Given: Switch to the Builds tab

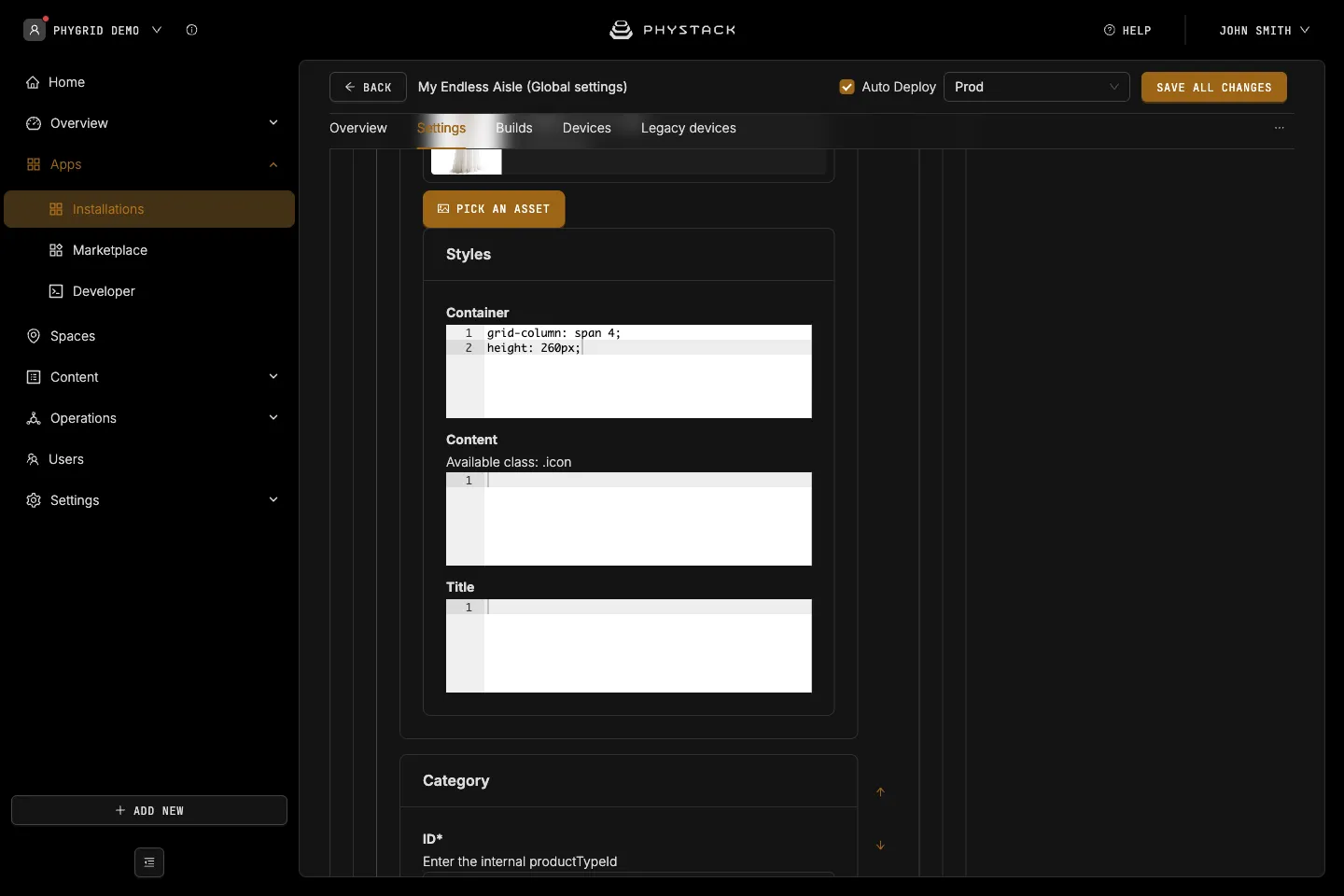Looking at the screenshot, I should 514,128.
